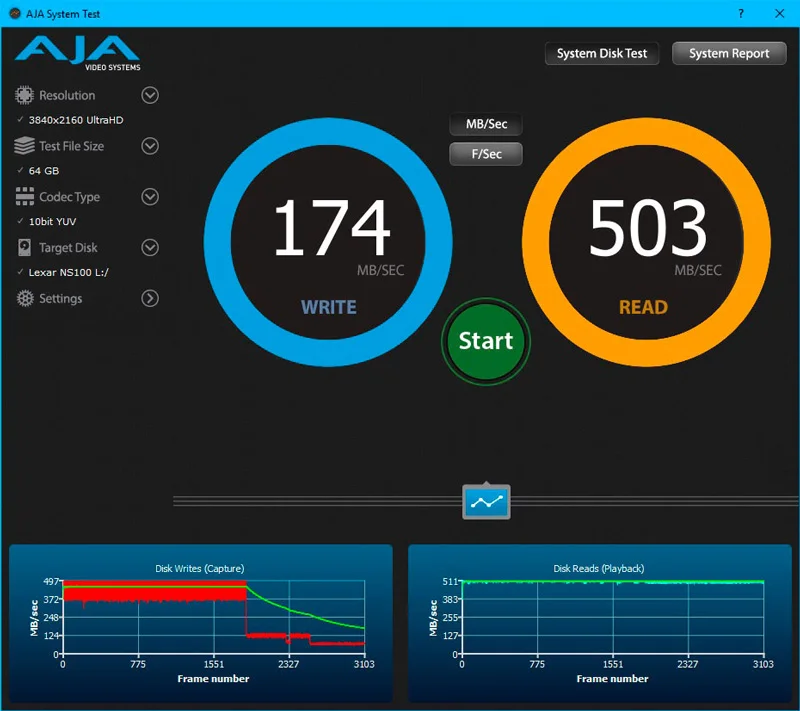
Task: Click the Disk Writes (Capture) title
Action: click(200, 568)
